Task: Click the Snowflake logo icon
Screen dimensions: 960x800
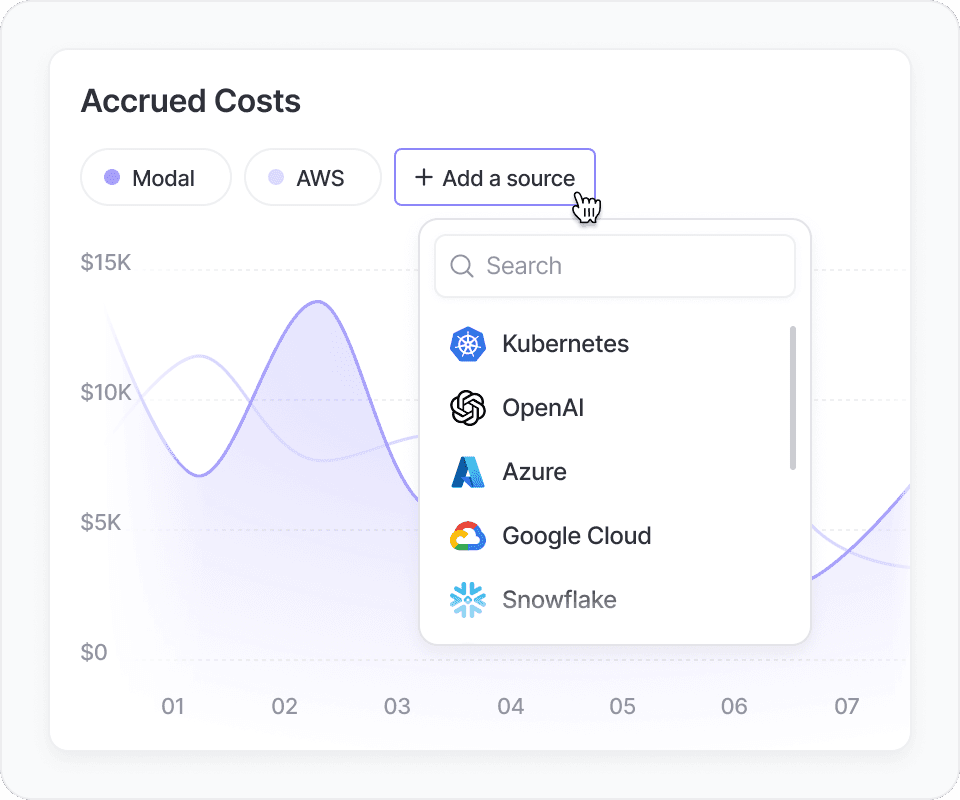Action: 468,600
